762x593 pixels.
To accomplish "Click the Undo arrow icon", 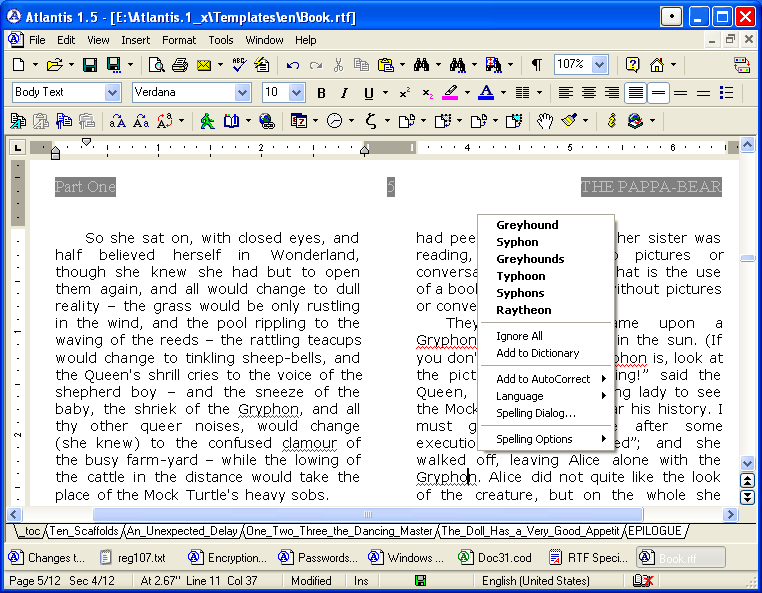I will [x=293, y=65].
